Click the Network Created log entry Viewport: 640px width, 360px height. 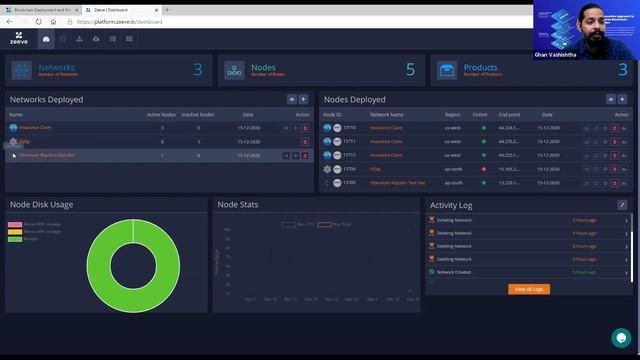pos(529,272)
